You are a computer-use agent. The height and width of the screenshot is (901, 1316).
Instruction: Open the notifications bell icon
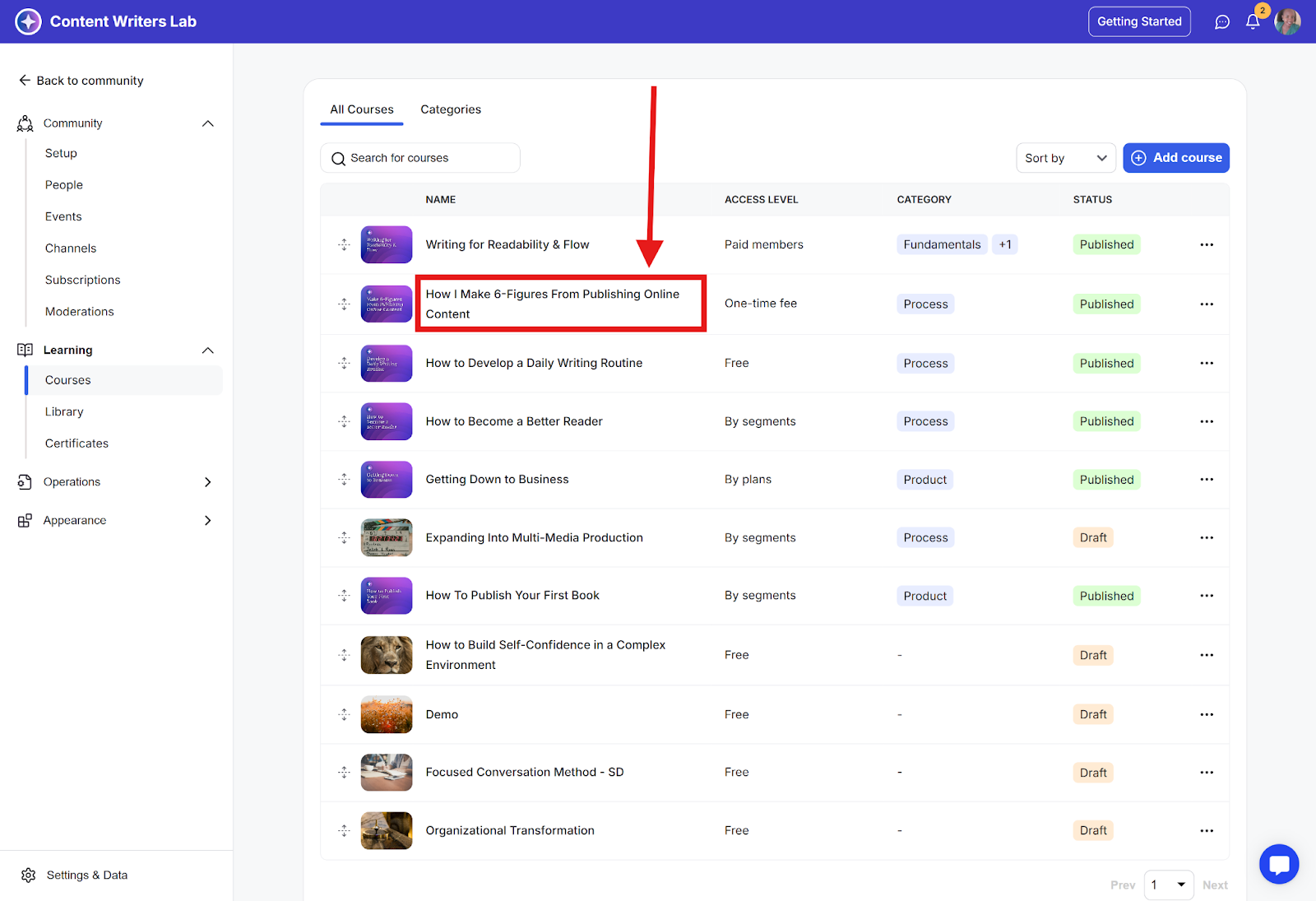click(1253, 22)
